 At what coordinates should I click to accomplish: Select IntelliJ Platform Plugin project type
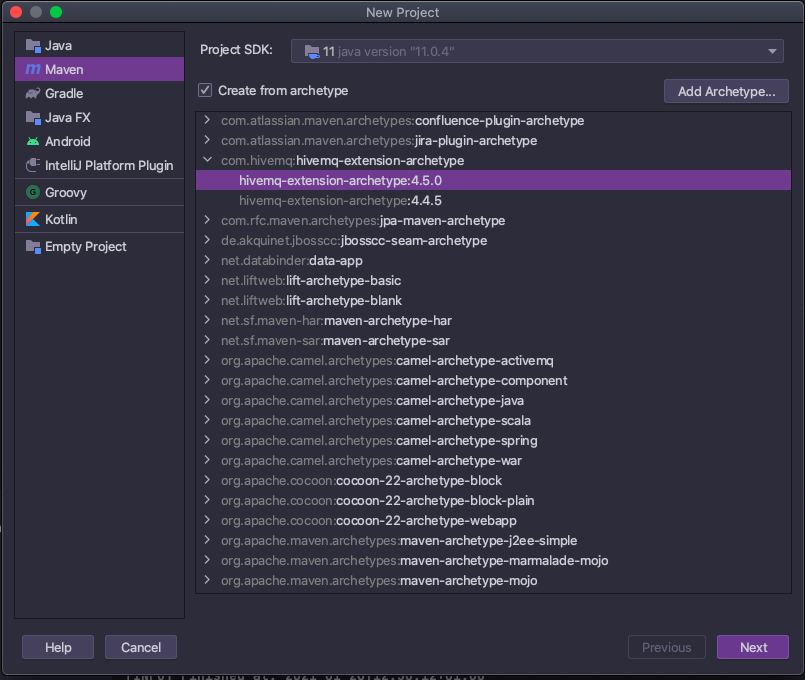click(x=100, y=165)
